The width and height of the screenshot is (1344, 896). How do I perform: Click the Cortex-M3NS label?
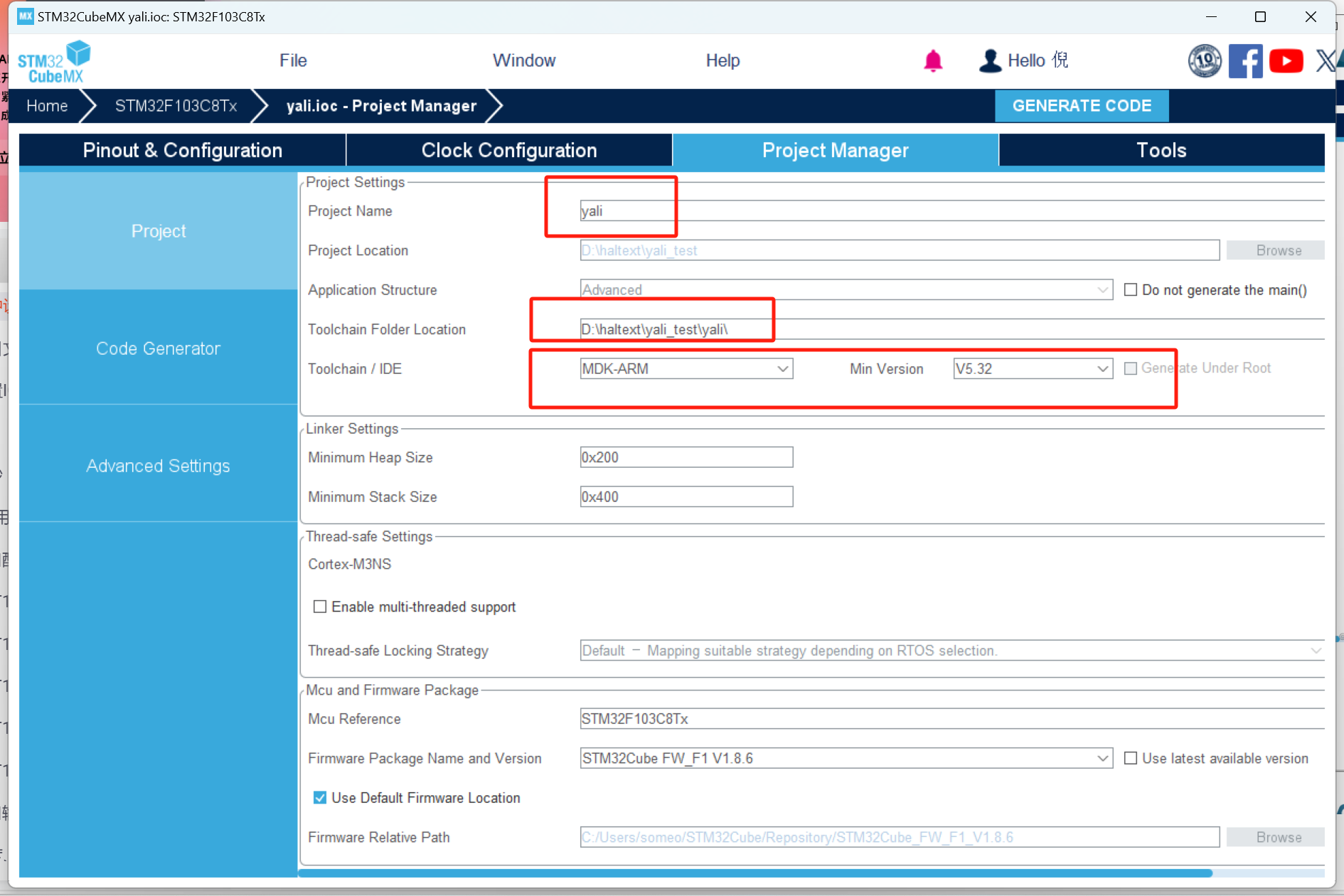click(x=350, y=564)
